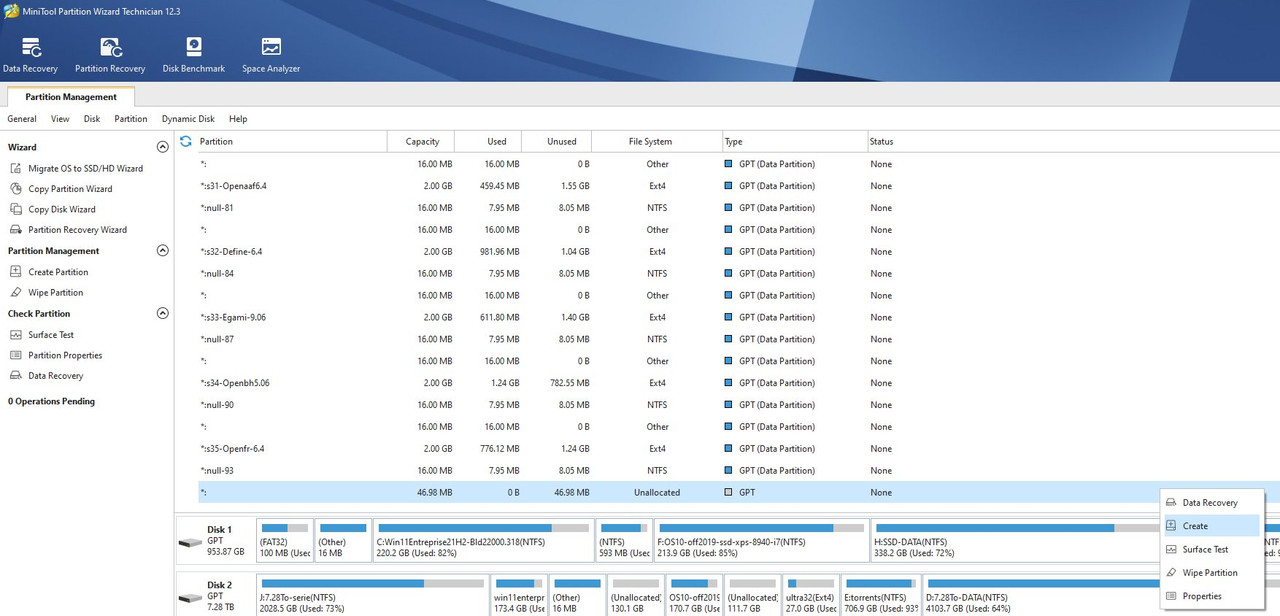Click Data Recovery icon under Check Partition
This screenshot has height=616, width=1280.
tap(16, 376)
